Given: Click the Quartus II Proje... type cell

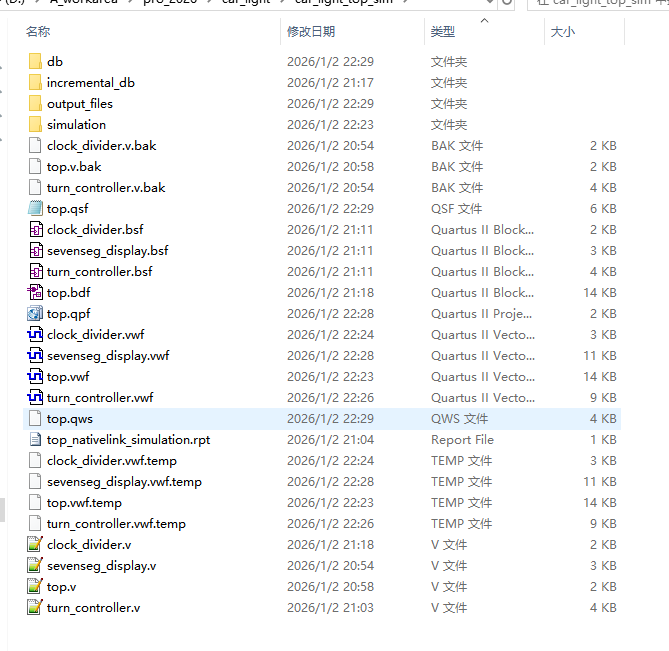Looking at the screenshot, I should coord(481,314).
